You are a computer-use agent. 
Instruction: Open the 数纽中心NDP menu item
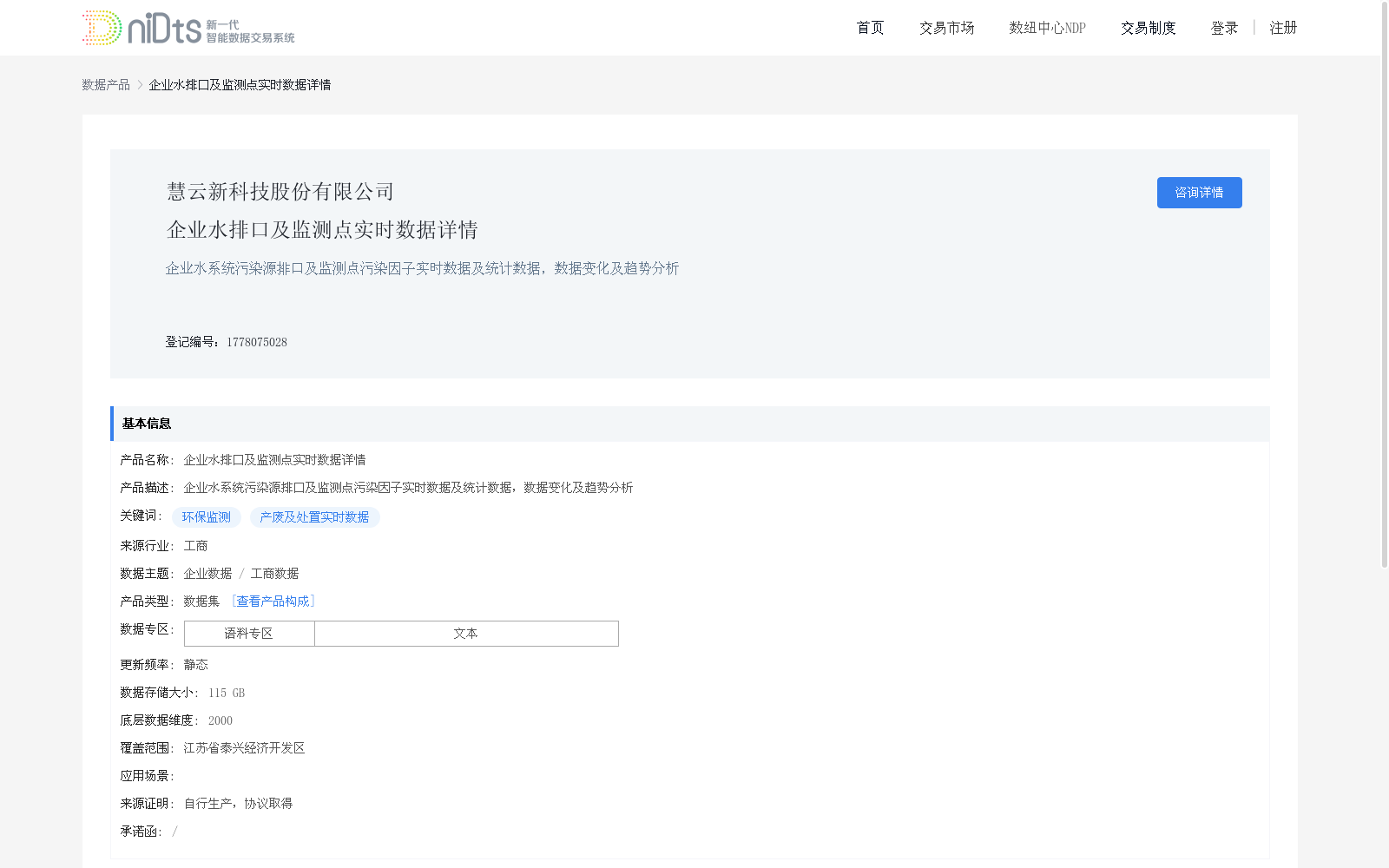pyautogui.click(x=1047, y=28)
